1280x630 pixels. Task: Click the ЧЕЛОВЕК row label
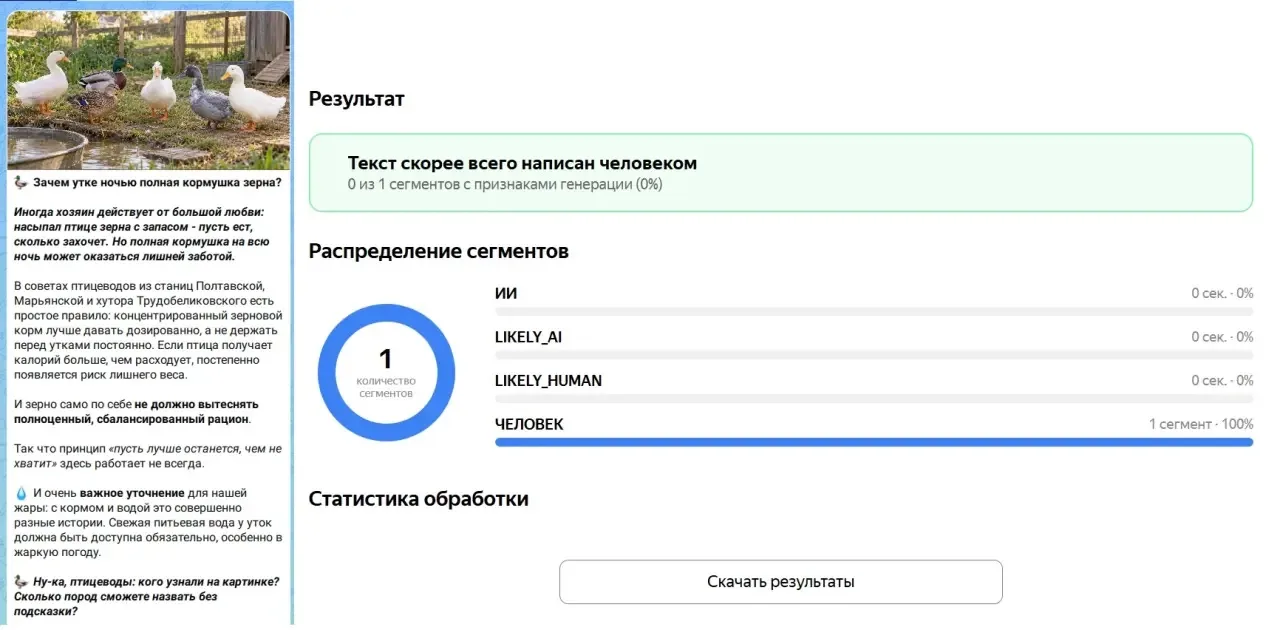coord(529,424)
